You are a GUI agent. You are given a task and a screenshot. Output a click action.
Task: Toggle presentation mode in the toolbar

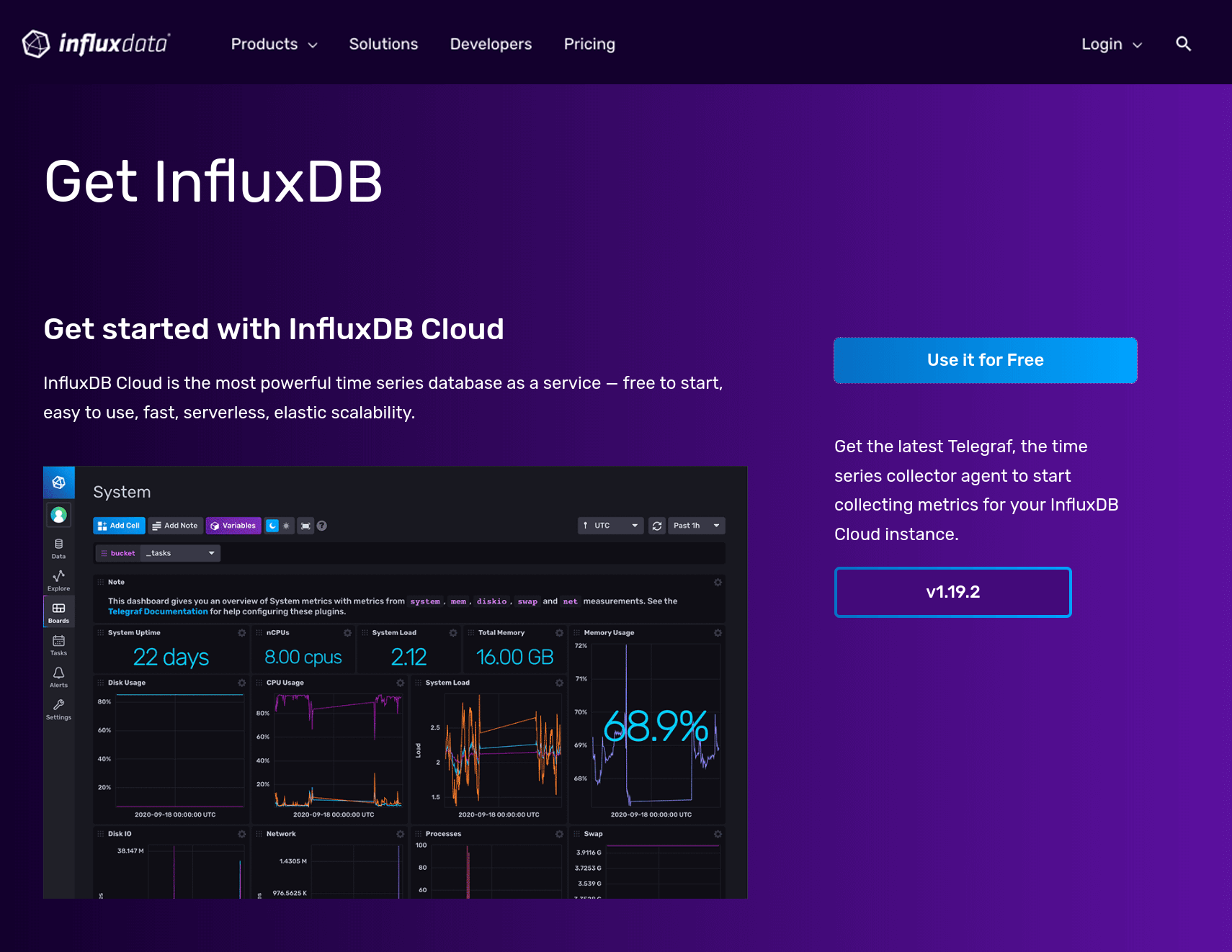tap(305, 526)
